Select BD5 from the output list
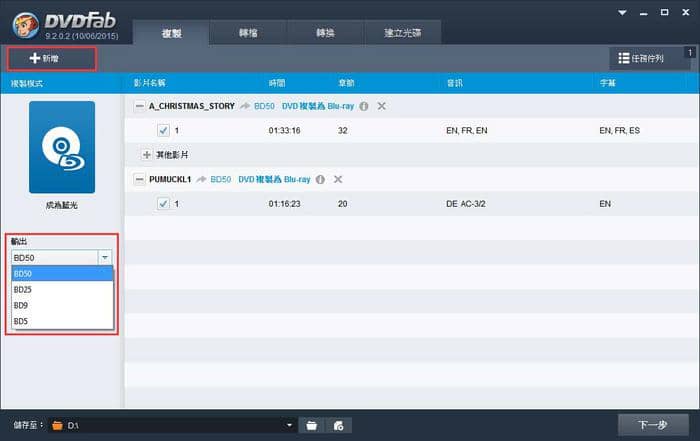 62,321
